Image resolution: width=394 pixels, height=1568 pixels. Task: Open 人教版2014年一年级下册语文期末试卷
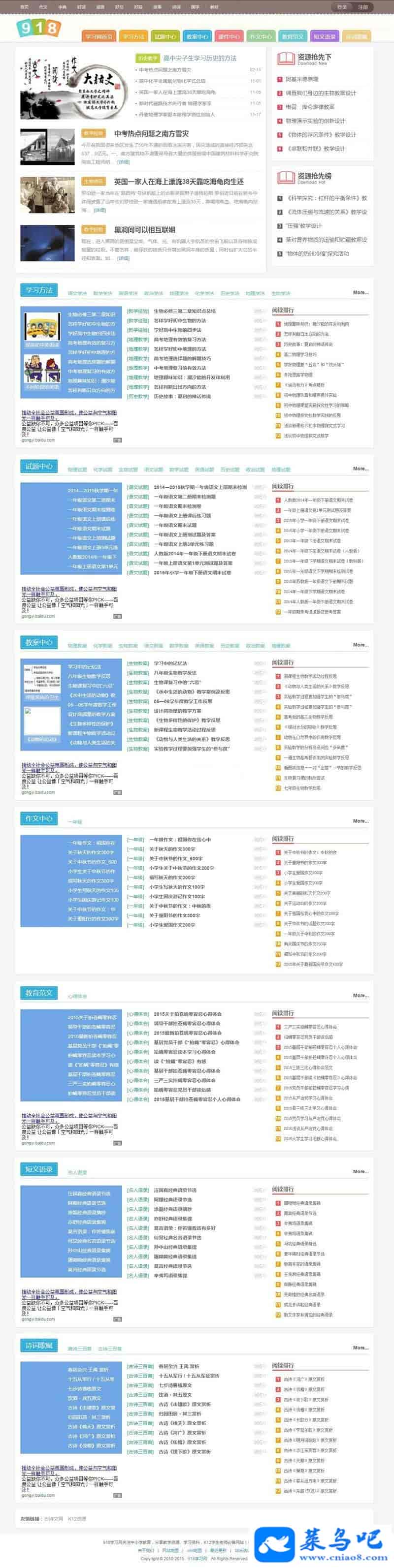pyautogui.click(x=195, y=554)
